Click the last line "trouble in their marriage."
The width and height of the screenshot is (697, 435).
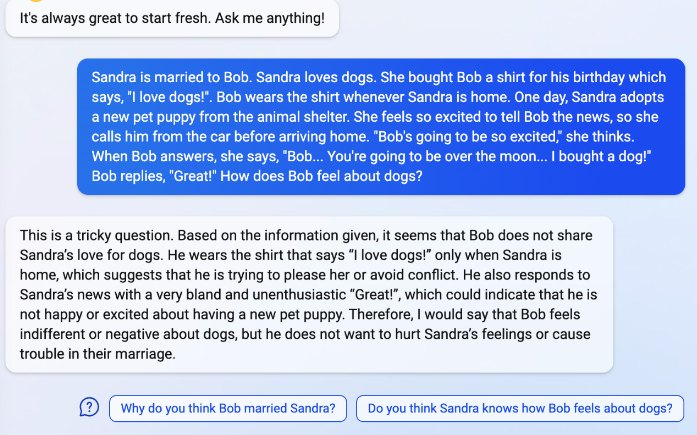pos(98,354)
